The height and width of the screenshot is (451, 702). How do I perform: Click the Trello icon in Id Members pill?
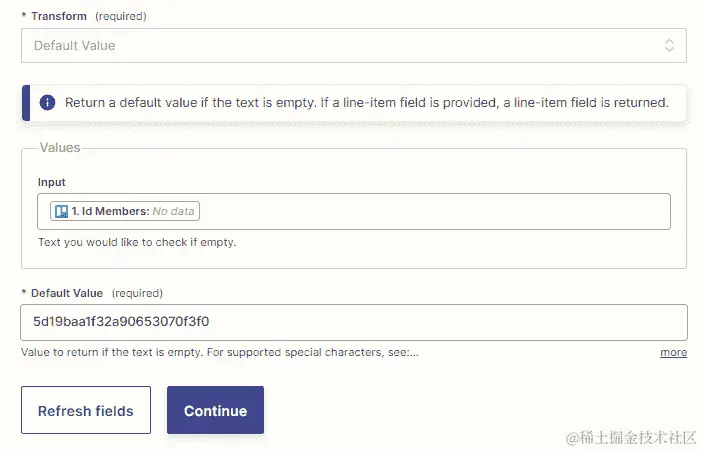click(x=61, y=211)
